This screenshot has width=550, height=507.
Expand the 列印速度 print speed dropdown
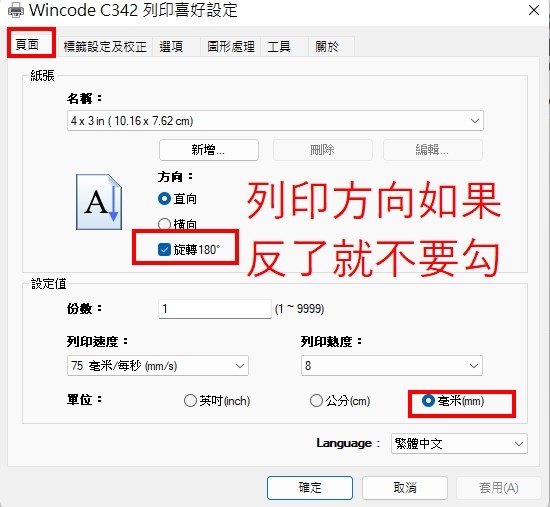[158, 366]
